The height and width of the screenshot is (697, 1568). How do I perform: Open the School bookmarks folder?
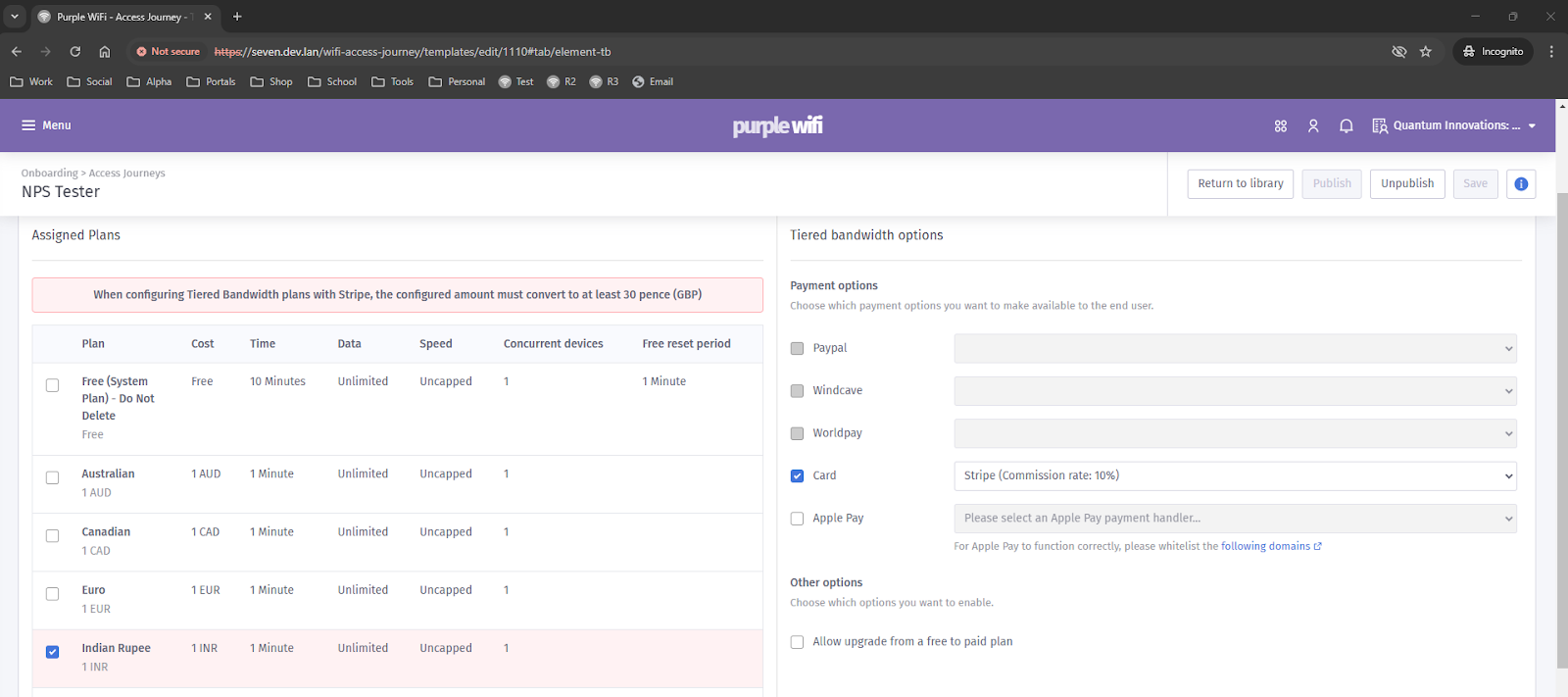[x=332, y=81]
